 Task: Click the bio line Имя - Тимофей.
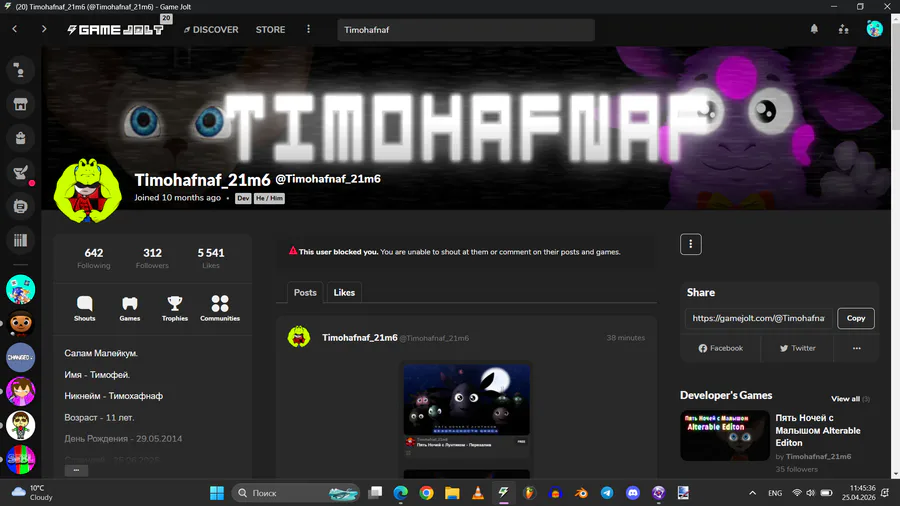pos(97,375)
